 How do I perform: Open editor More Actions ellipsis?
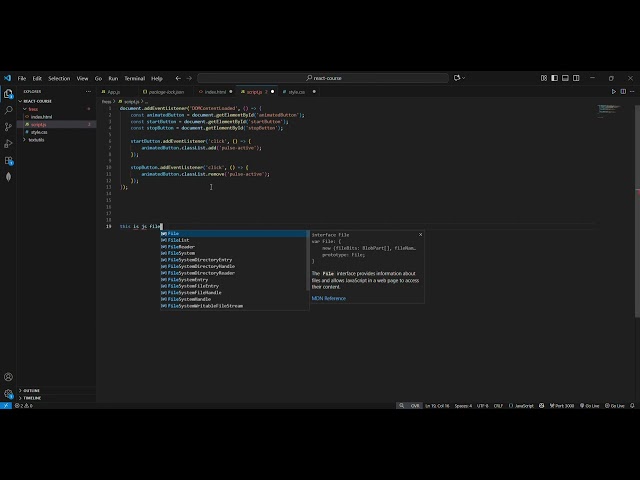coord(632,92)
